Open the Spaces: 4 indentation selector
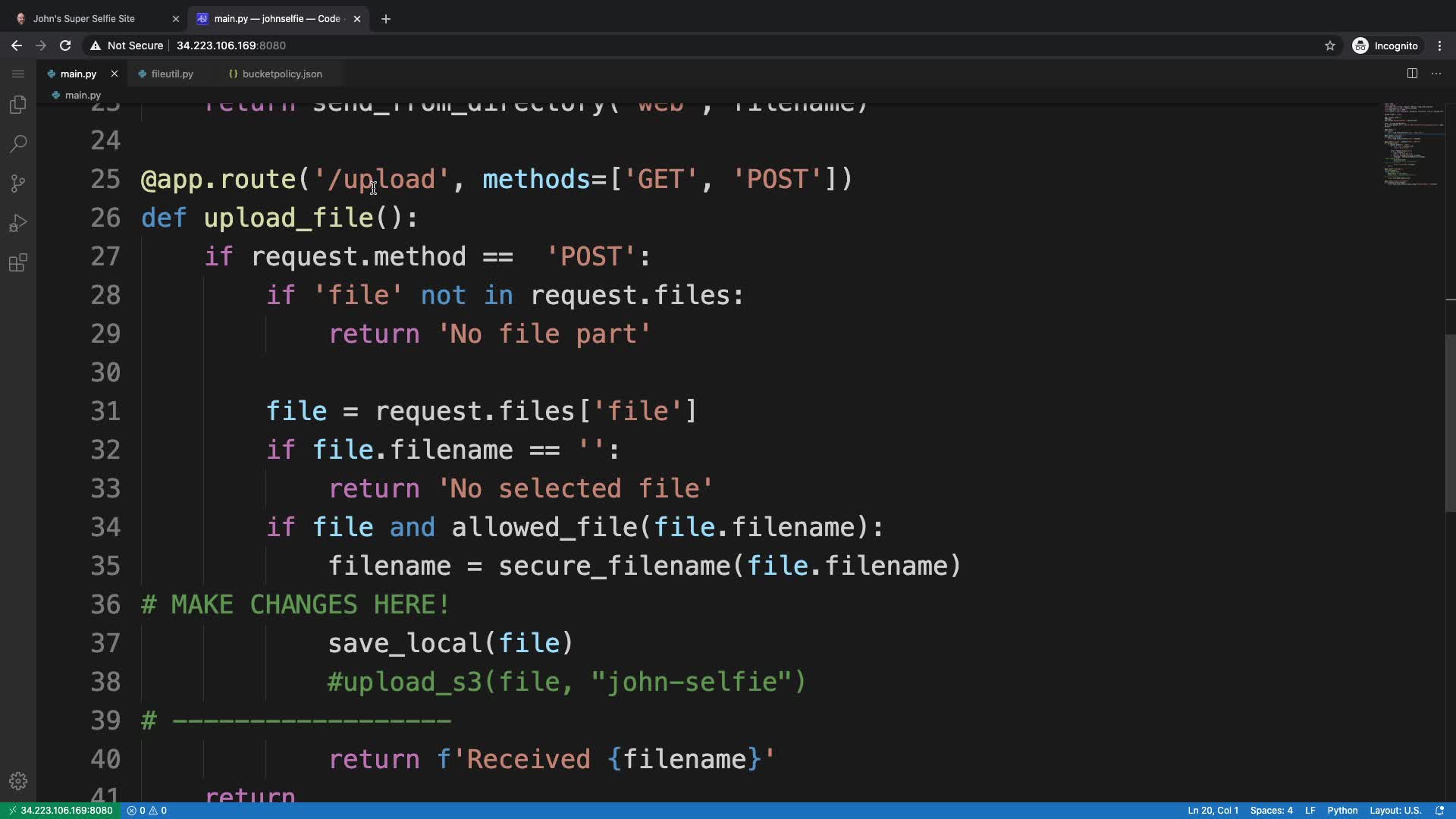This screenshot has height=819, width=1456. pos(1271,811)
